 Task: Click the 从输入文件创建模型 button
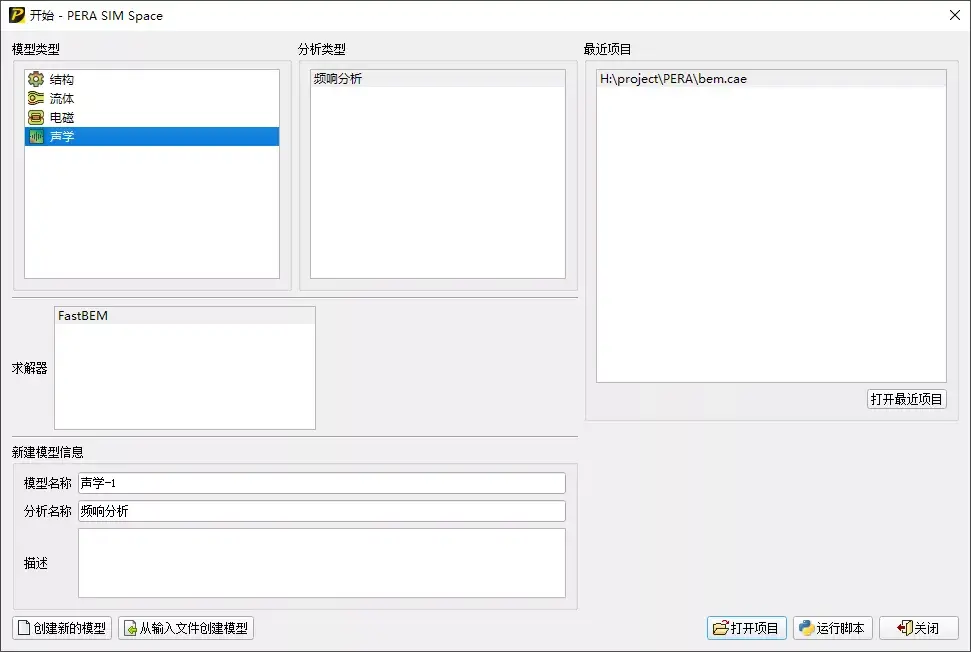185,628
